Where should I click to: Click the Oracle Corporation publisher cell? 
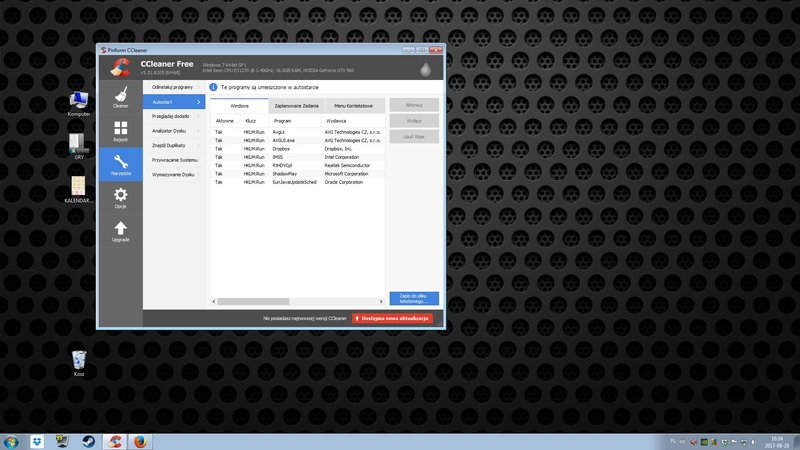tap(344, 182)
